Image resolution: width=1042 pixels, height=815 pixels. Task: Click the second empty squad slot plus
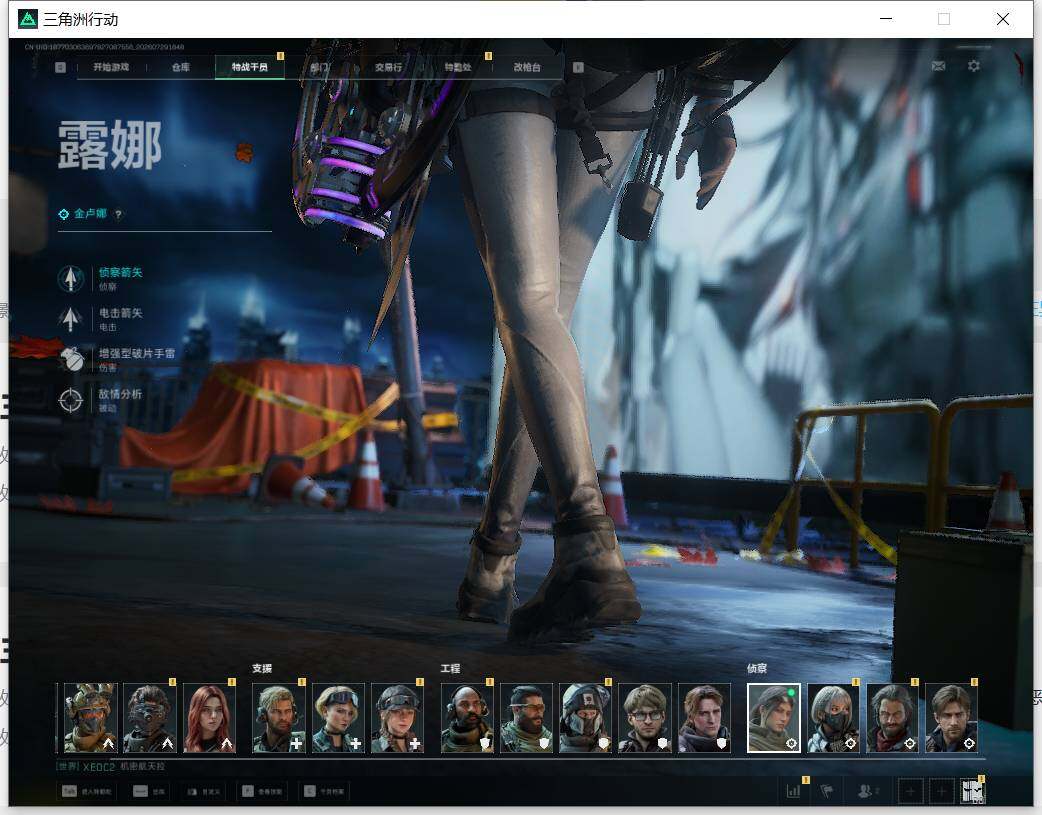click(941, 791)
